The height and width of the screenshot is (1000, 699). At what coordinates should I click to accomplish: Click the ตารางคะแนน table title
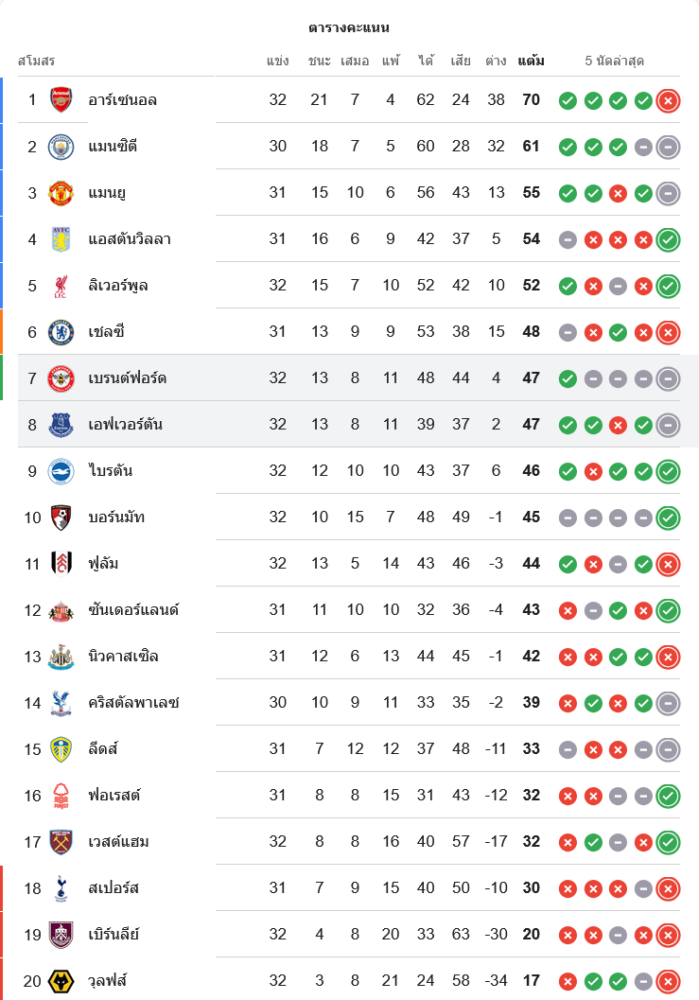[x=349, y=27]
